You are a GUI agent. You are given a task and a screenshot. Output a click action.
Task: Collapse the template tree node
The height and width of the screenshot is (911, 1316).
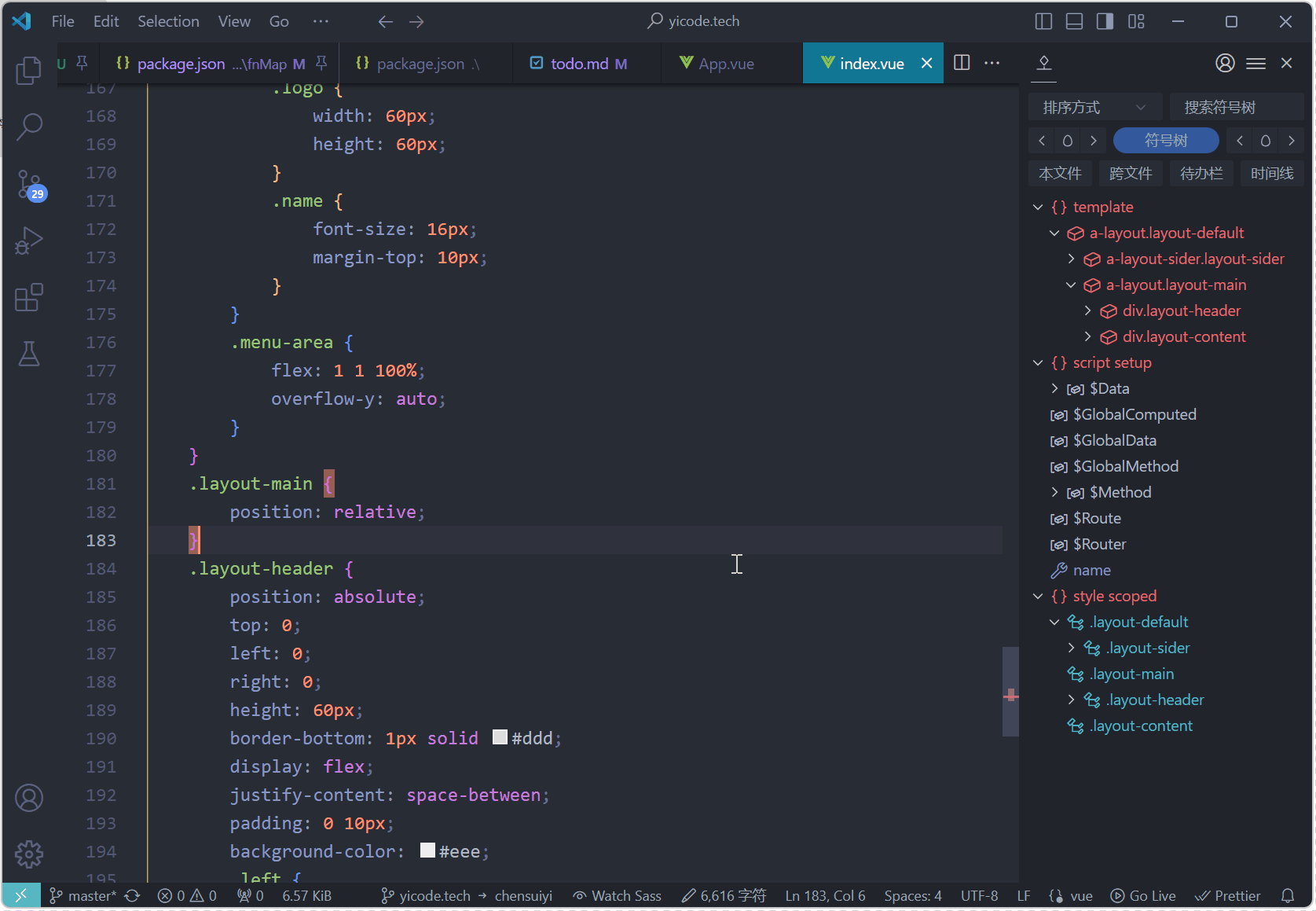[x=1038, y=208]
